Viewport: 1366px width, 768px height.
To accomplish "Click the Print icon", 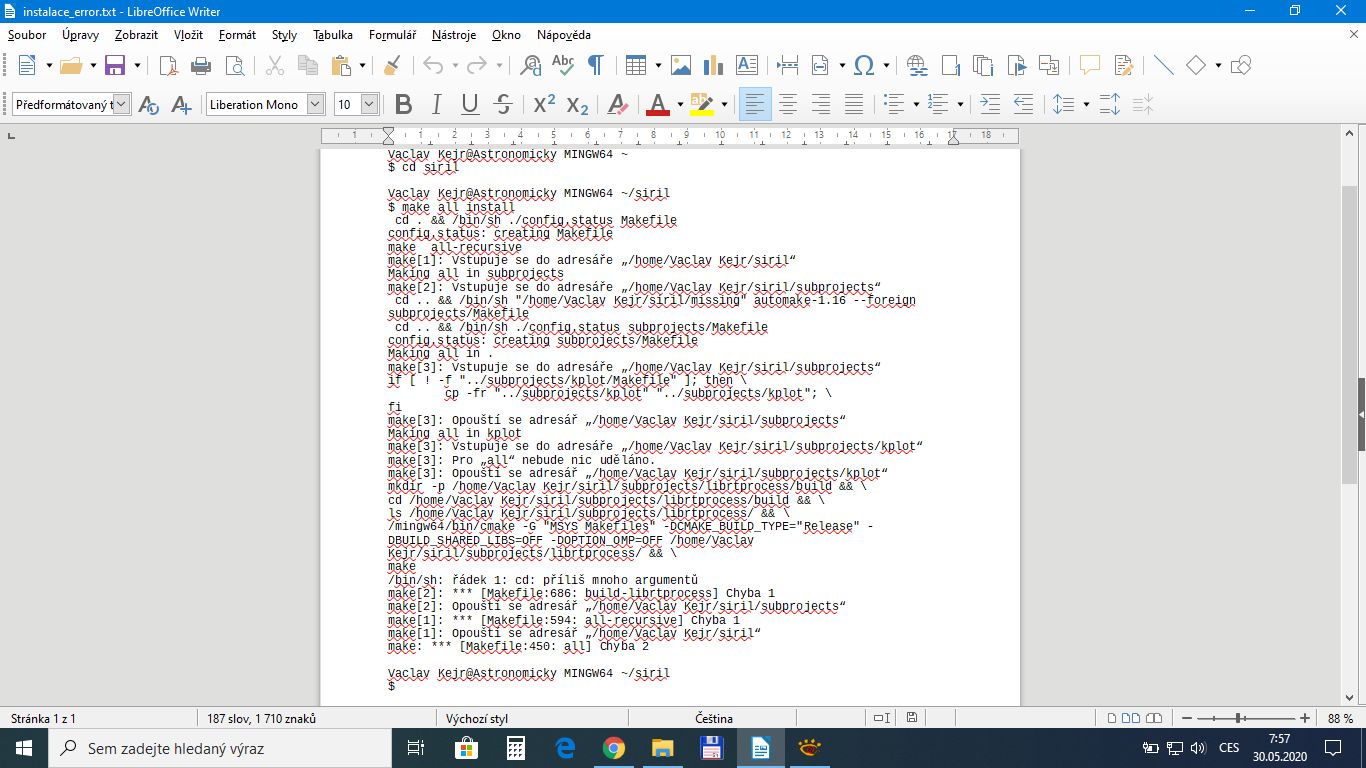I will (x=201, y=66).
